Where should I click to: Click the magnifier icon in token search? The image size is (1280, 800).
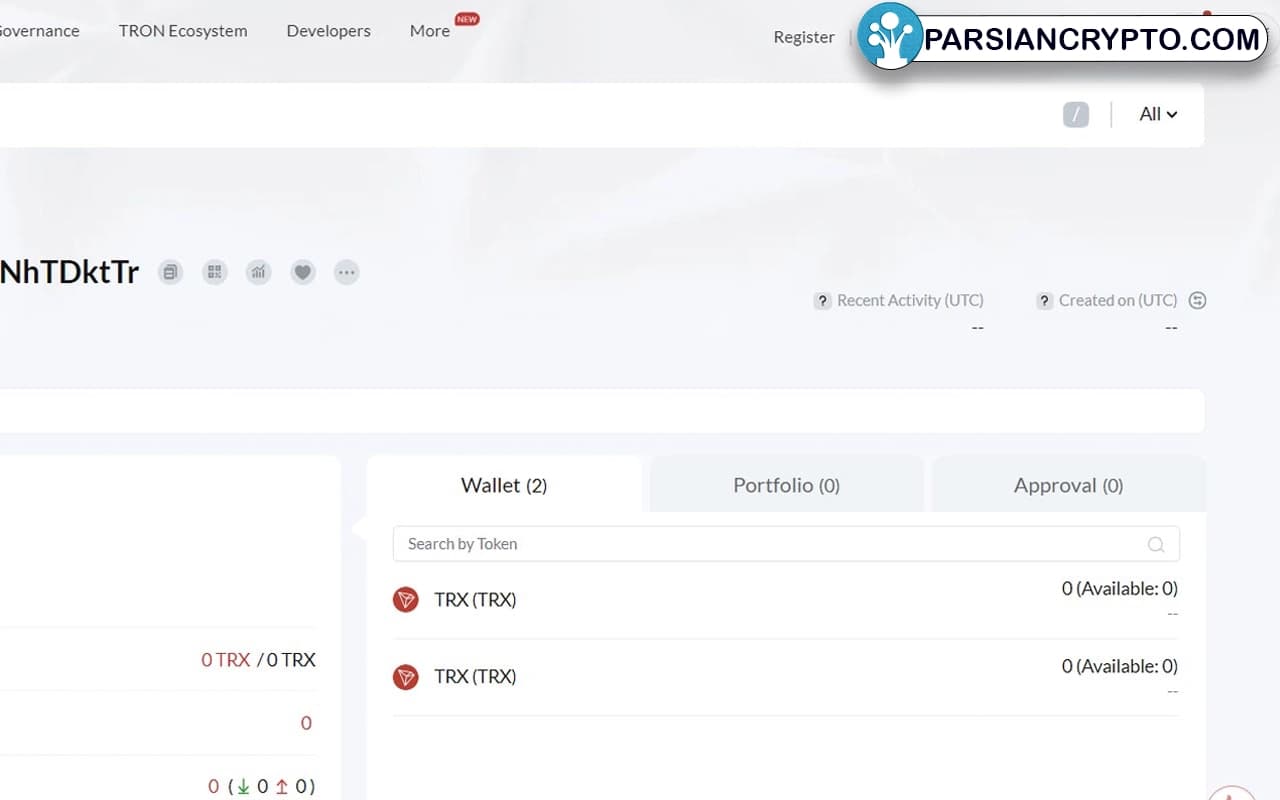point(1156,545)
